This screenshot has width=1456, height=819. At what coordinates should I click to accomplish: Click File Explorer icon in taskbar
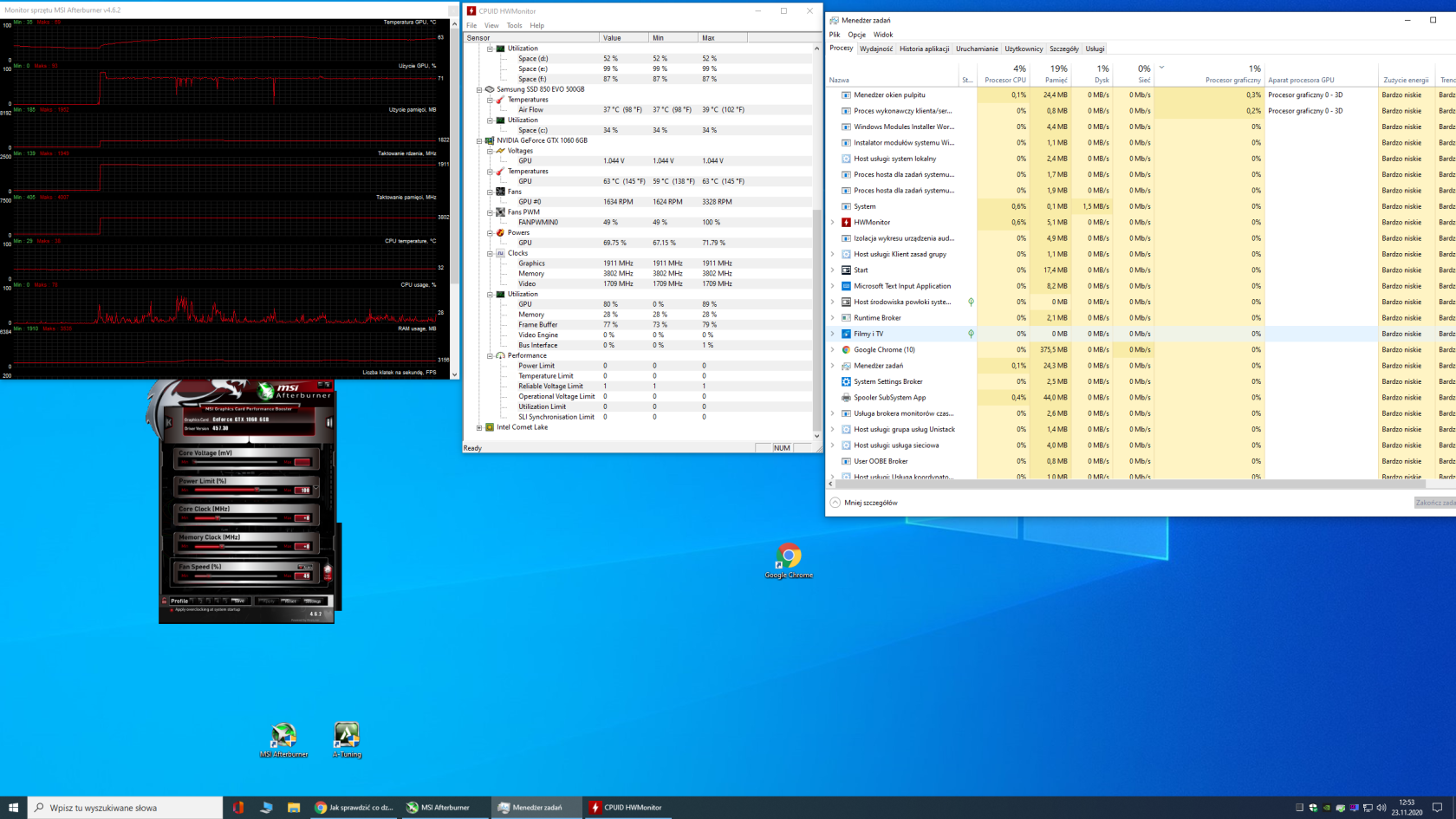(294, 807)
